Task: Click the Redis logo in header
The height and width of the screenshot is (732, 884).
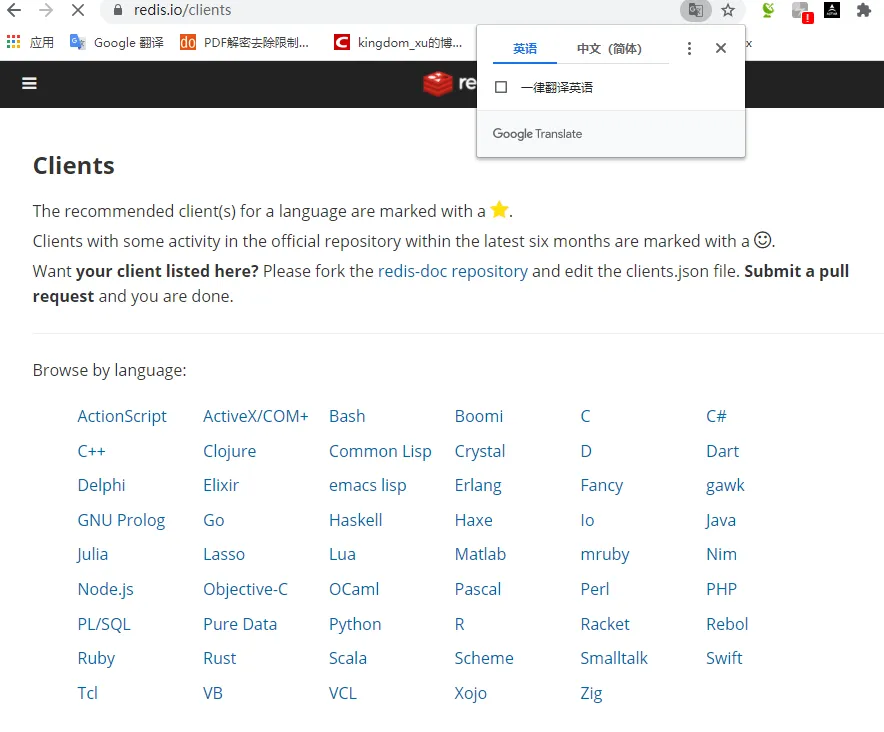Action: pos(449,83)
